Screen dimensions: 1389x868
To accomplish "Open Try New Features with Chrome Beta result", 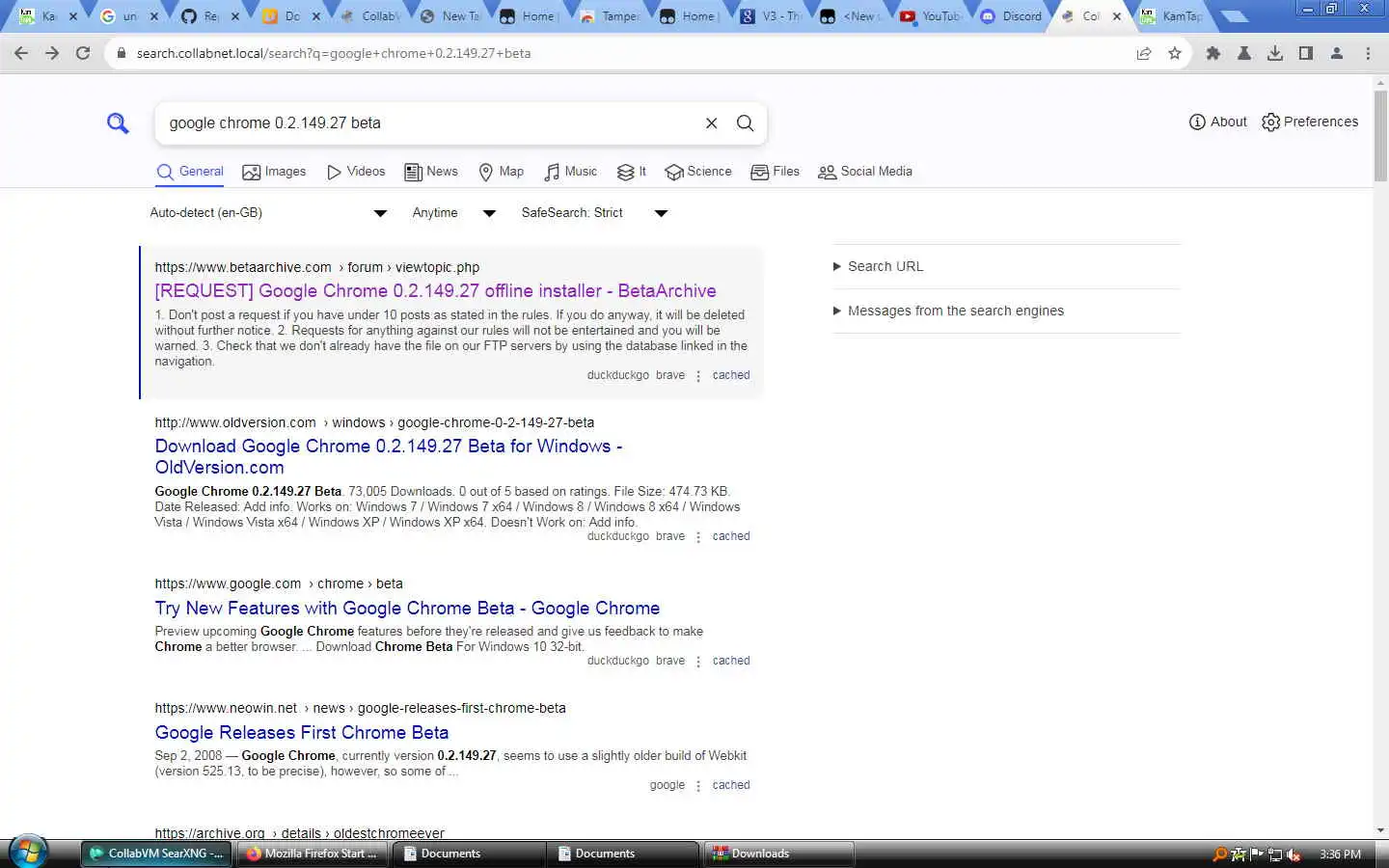I will (x=407, y=608).
